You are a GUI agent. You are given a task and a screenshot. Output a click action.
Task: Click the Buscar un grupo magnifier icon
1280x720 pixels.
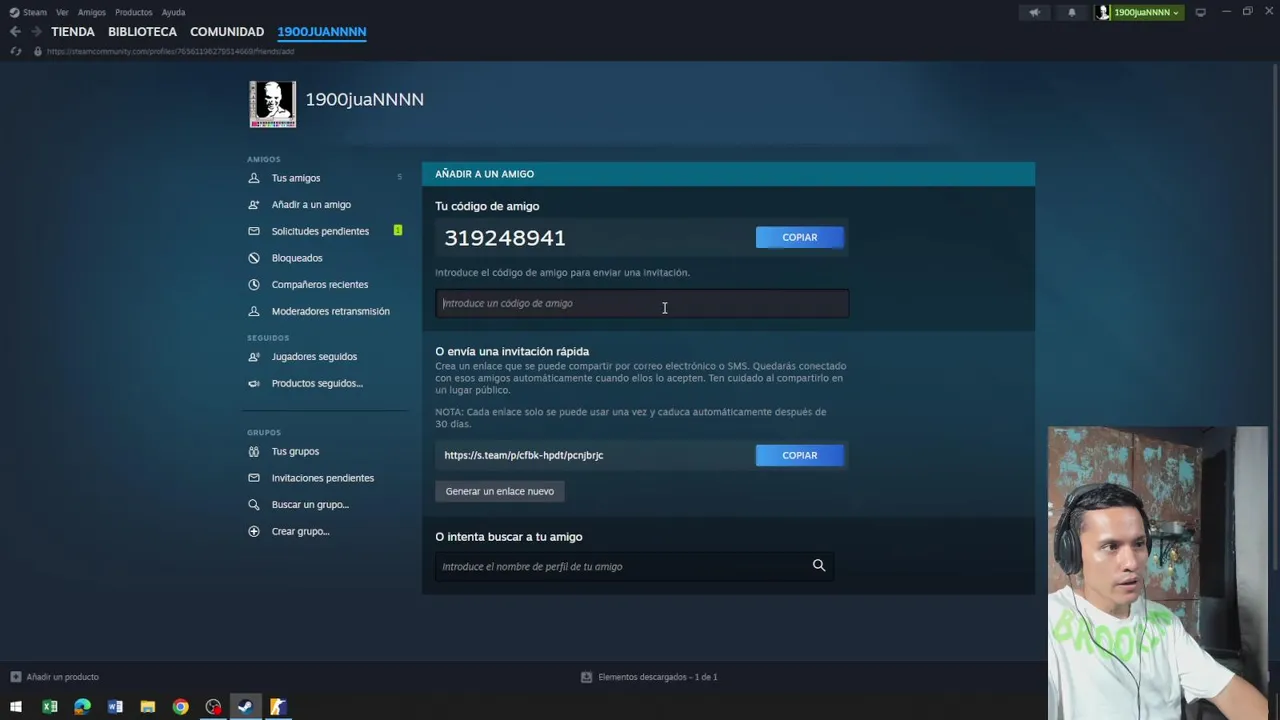coord(254,505)
